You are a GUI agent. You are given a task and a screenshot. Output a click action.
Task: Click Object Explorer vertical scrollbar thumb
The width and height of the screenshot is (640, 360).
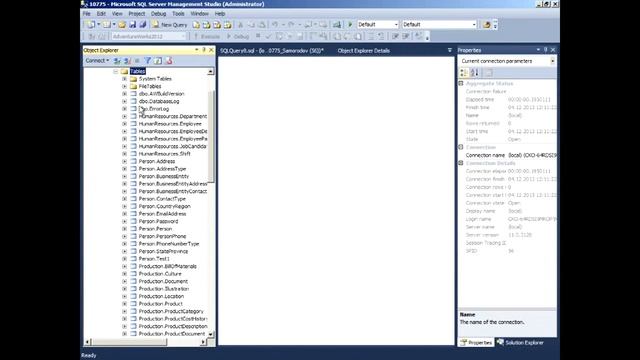tap(211, 136)
